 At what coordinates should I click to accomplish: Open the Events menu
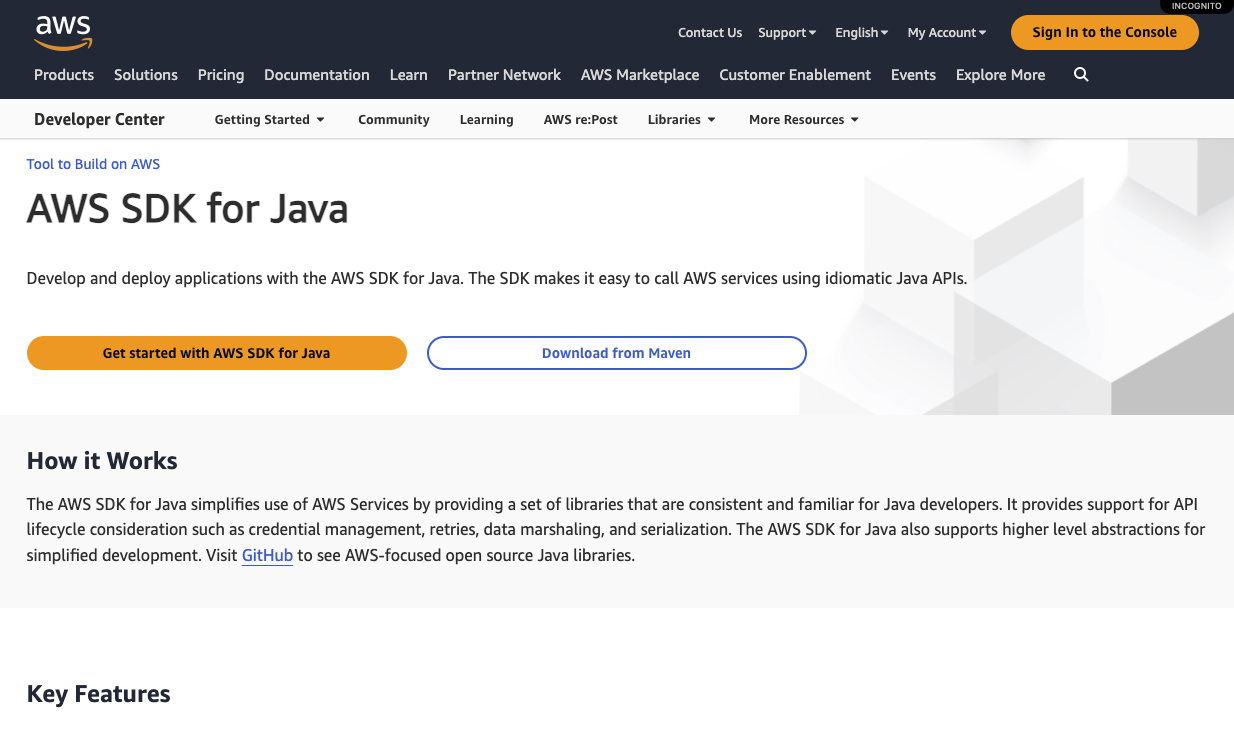click(x=913, y=75)
